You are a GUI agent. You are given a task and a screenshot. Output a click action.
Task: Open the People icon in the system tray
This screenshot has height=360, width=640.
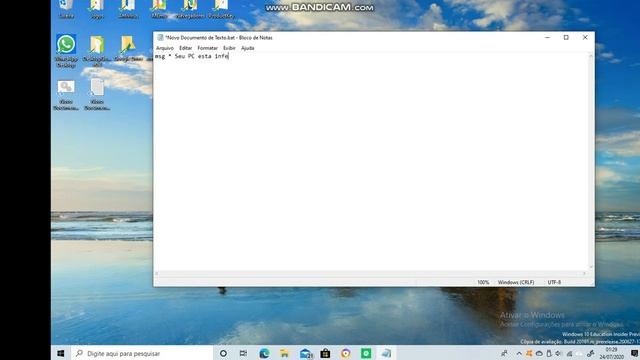click(504, 353)
